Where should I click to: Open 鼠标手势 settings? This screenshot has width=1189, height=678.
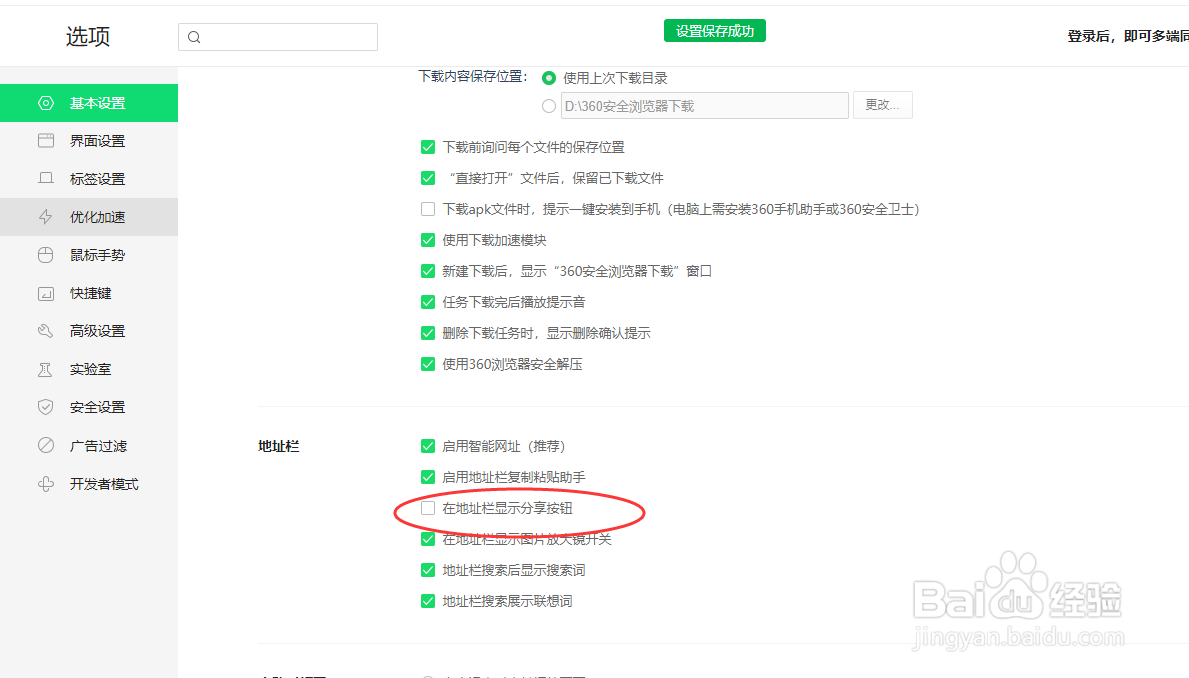[89, 255]
